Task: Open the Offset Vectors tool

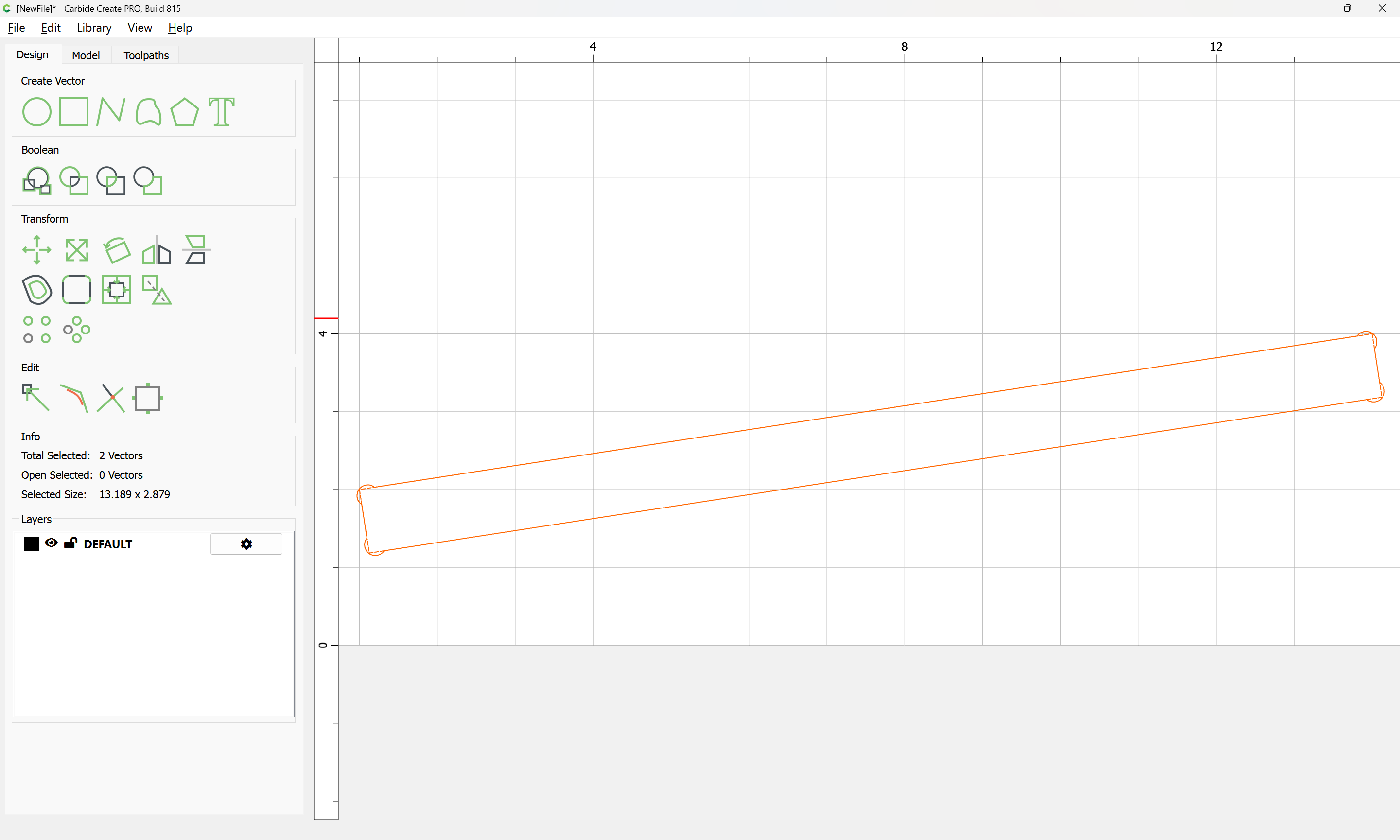Action: click(37, 290)
